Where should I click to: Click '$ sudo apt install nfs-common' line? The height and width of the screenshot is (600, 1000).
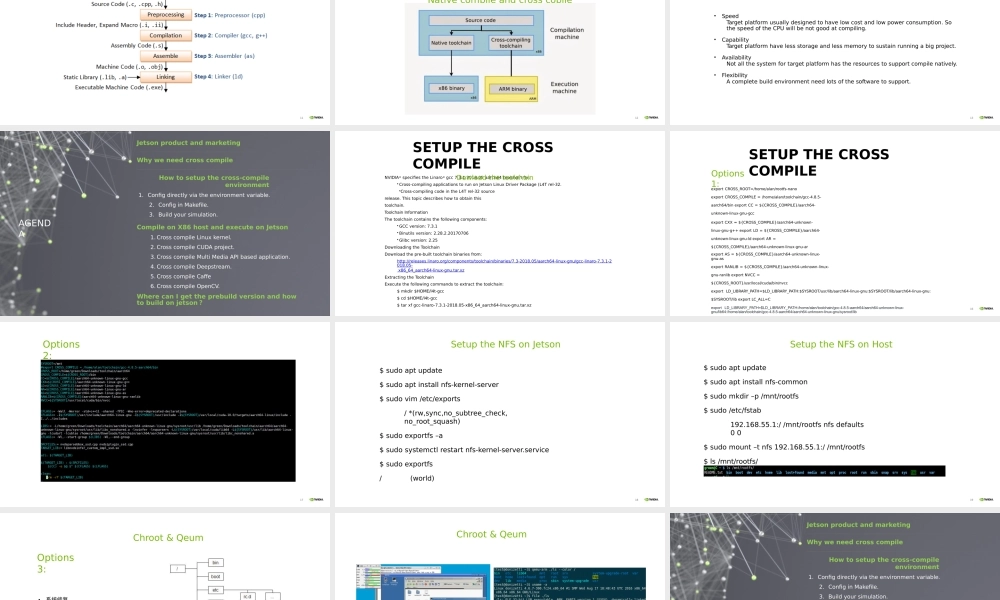(x=755, y=382)
